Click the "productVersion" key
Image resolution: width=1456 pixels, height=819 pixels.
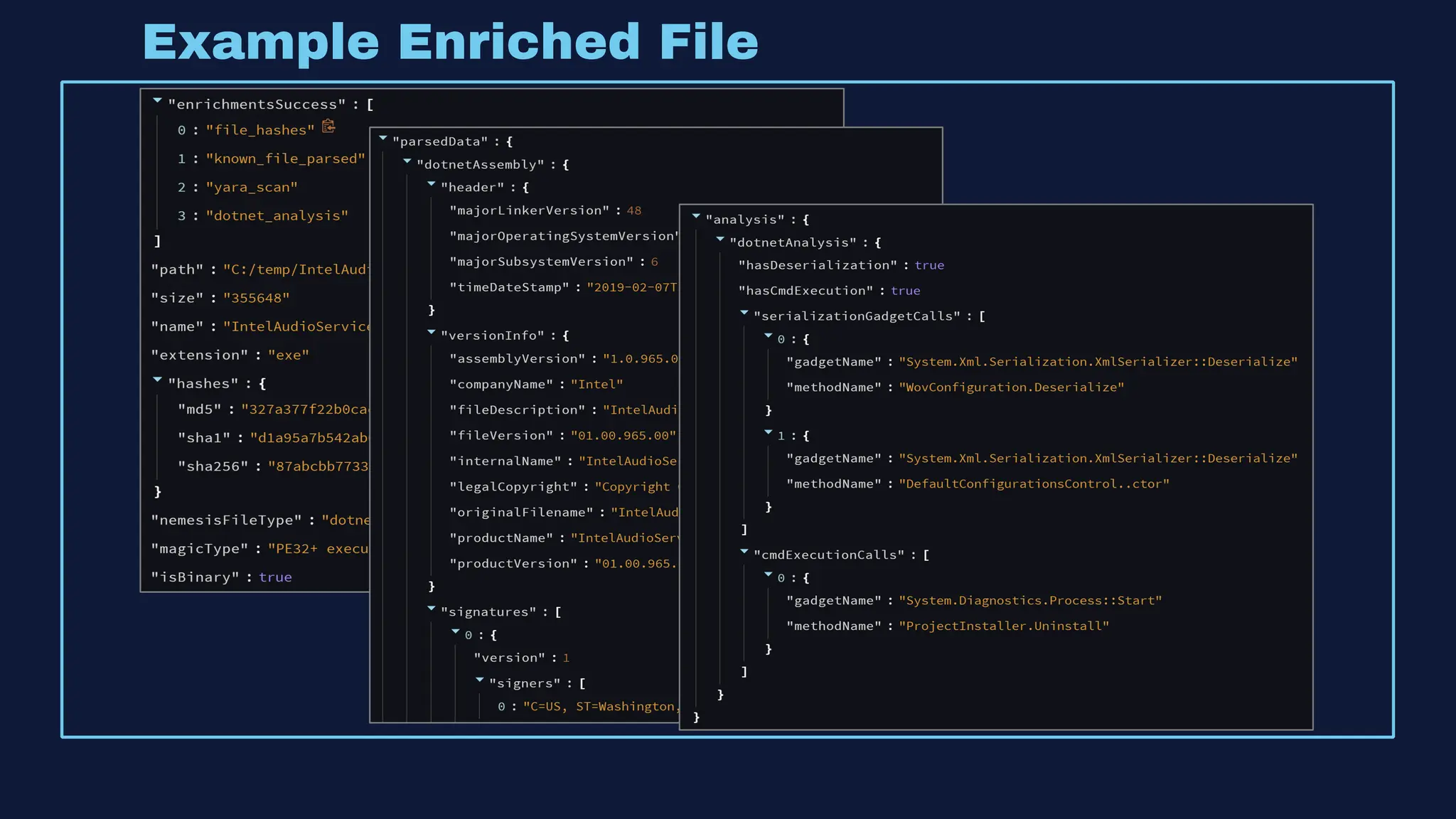click(x=513, y=563)
